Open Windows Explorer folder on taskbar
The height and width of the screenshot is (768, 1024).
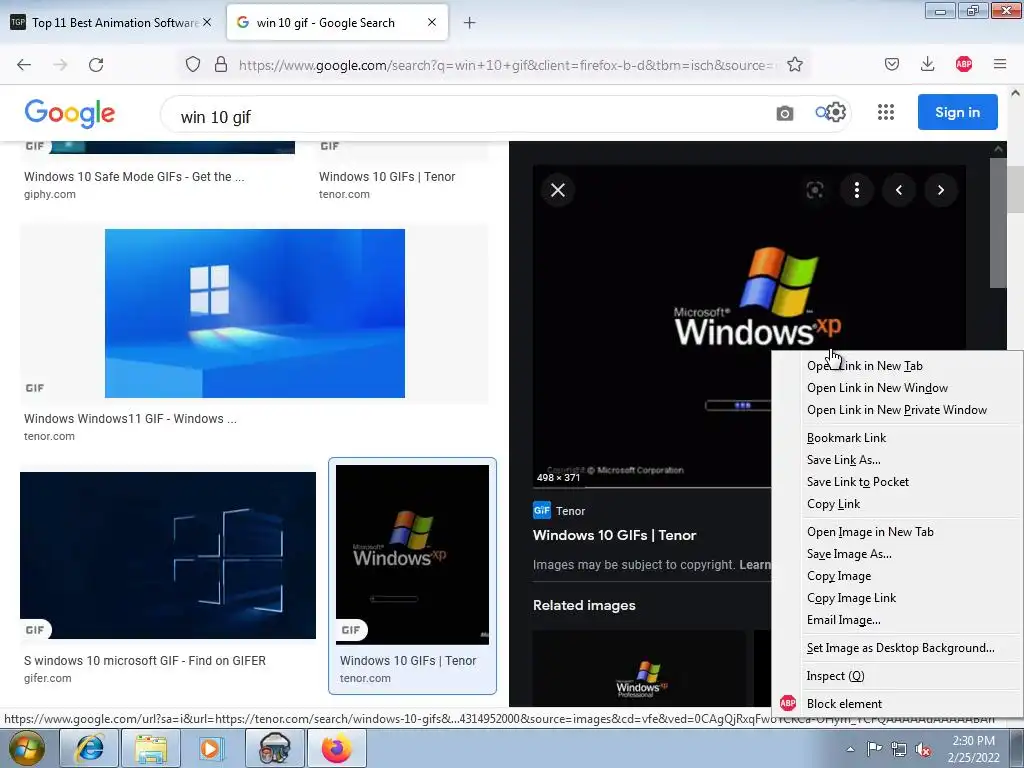click(151, 748)
